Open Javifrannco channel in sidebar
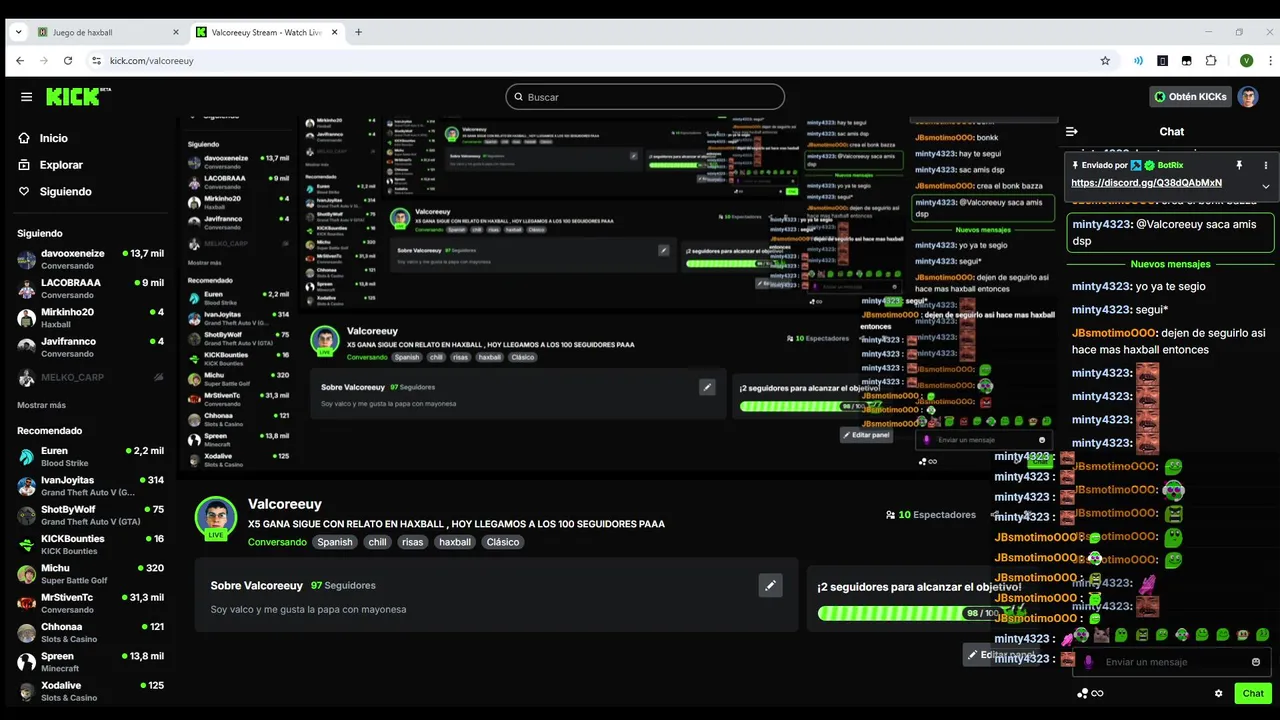The image size is (1280, 720). pyautogui.click(x=90, y=347)
